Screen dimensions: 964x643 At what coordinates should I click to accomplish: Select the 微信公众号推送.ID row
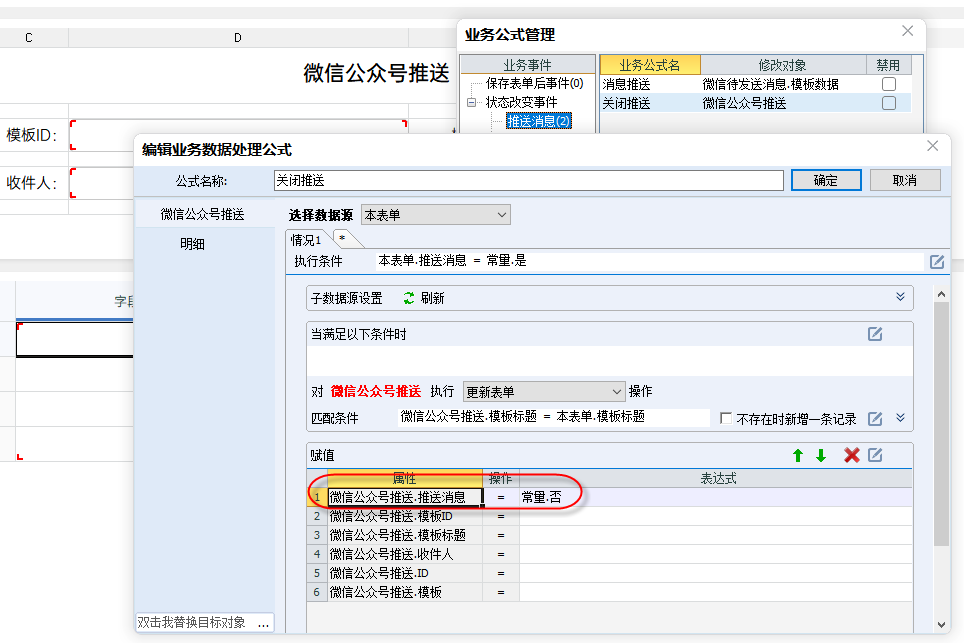click(609, 574)
